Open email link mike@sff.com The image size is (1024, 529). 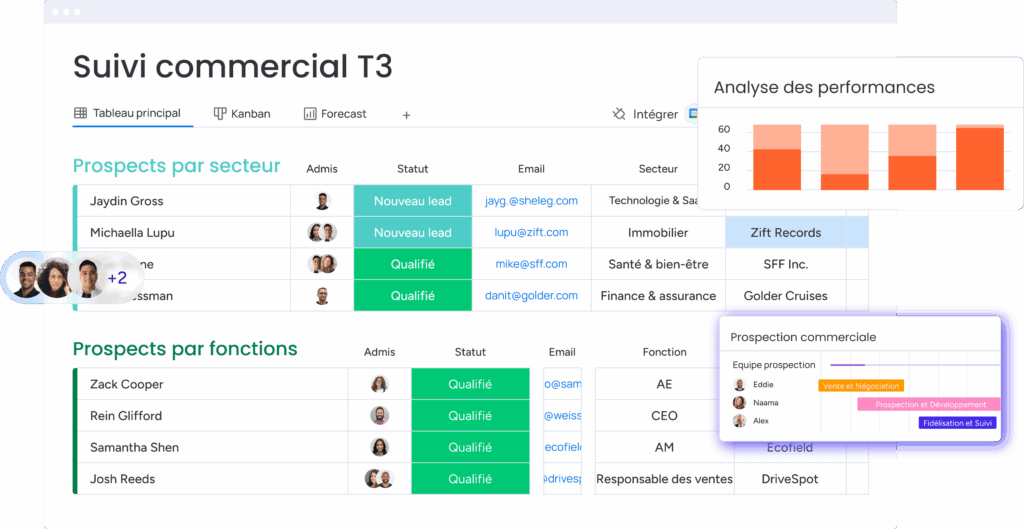(x=531, y=264)
